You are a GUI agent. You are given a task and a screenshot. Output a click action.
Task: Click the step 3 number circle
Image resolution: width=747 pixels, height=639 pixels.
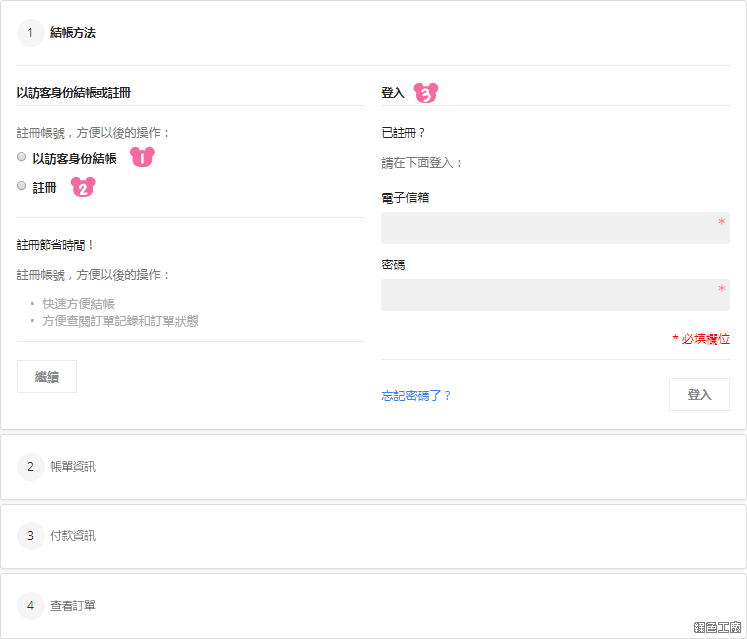[x=30, y=536]
